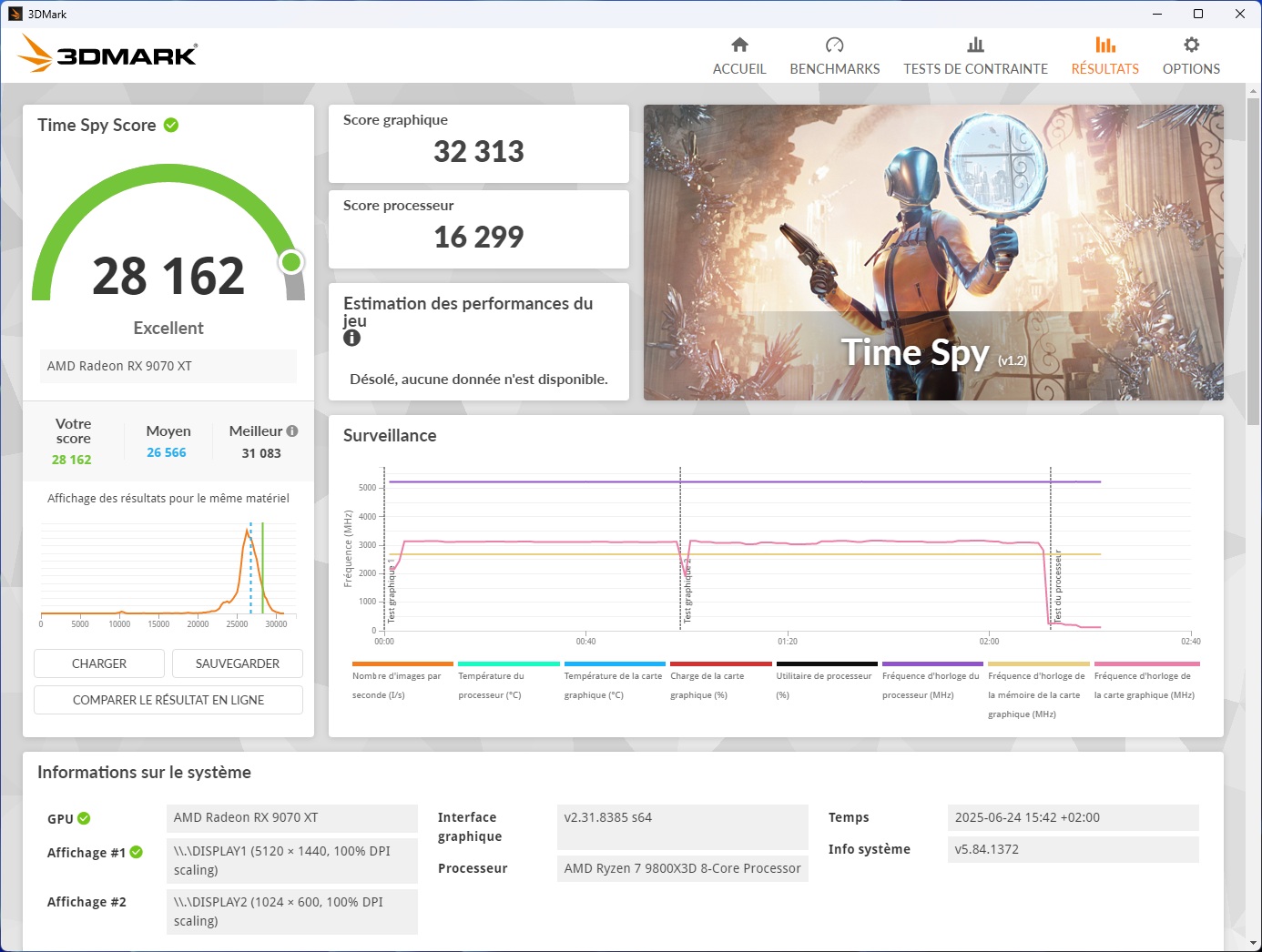Toggle Fréquence d'horloge de la mémoire legend
The height and width of the screenshot is (952, 1262).
click(x=1039, y=691)
